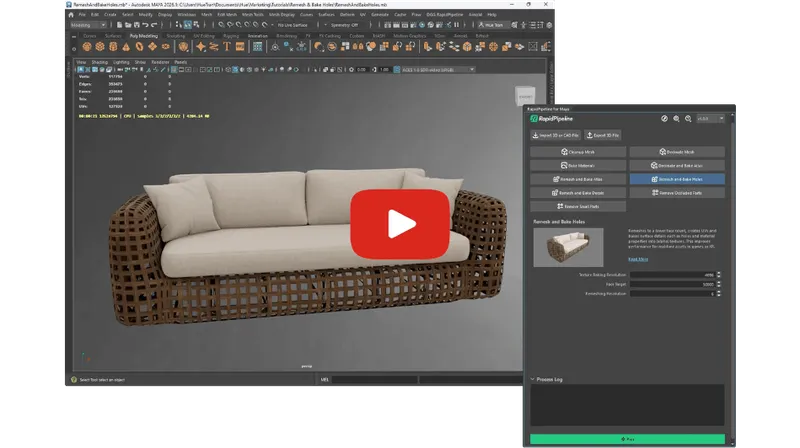Click the Import 3D or CAD File button
Image resolution: width=800 pixels, height=448 pixels.
pyautogui.click(x=555, y=135)
